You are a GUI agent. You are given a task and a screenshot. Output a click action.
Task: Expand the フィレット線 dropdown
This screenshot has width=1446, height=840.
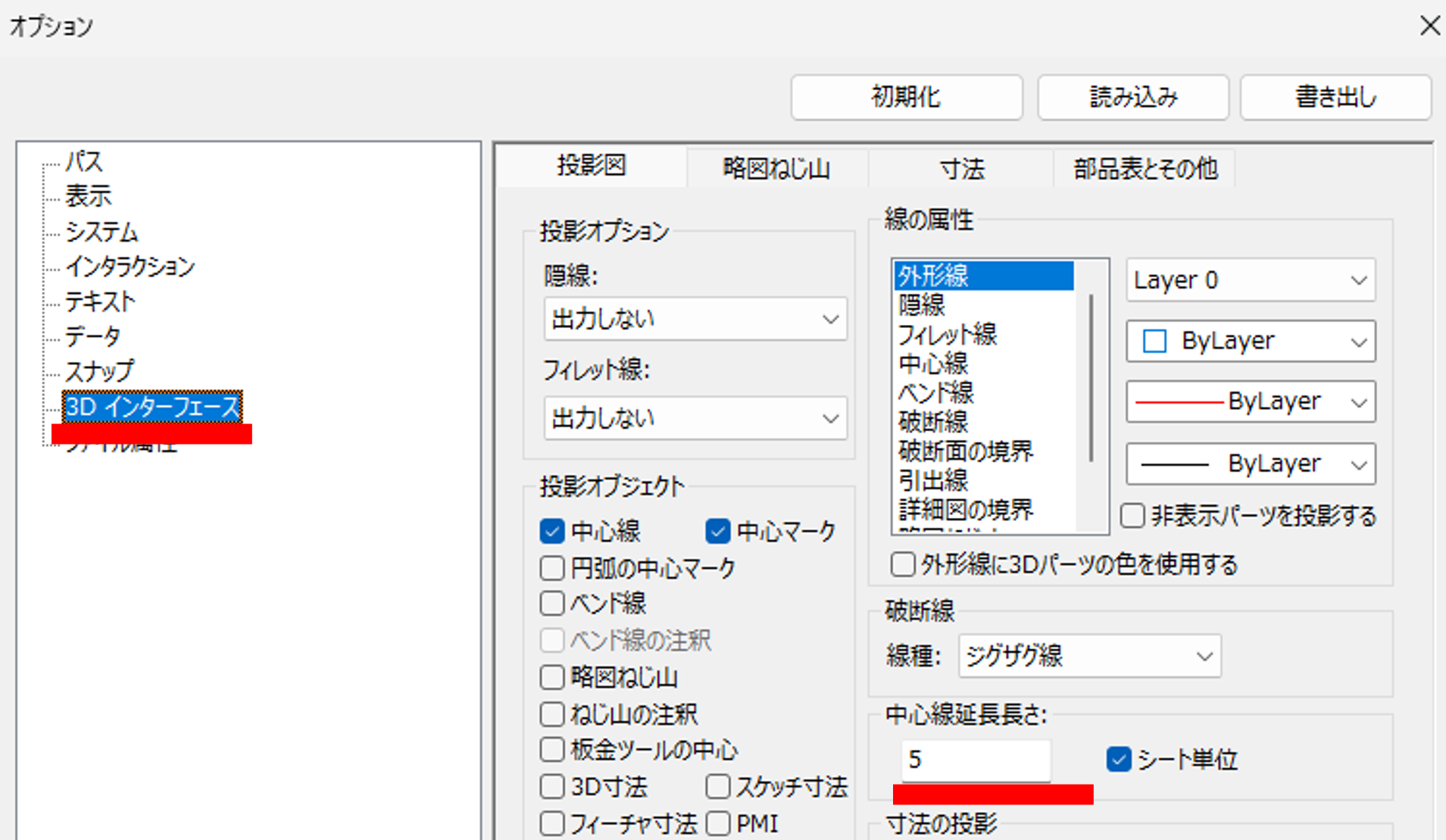pyautogui.click(x=695, y=418)
